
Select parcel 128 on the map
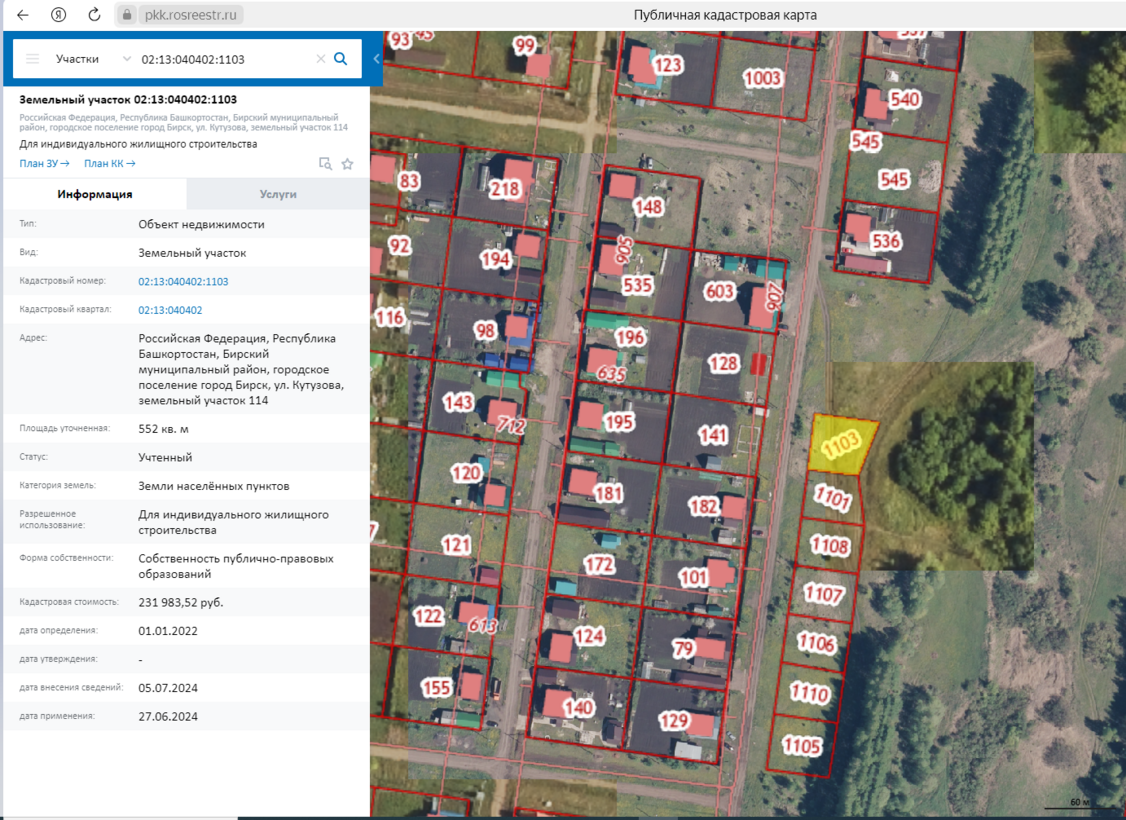pos(723,363)
